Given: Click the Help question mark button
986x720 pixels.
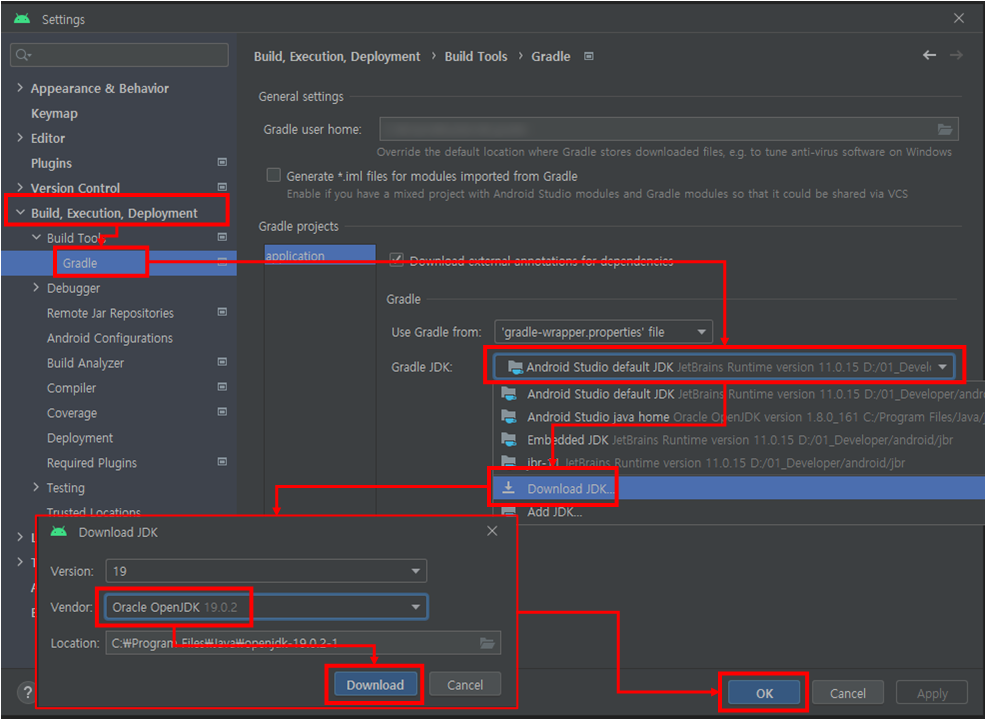Looking at the screenshot, I should (x=27, y=692).
